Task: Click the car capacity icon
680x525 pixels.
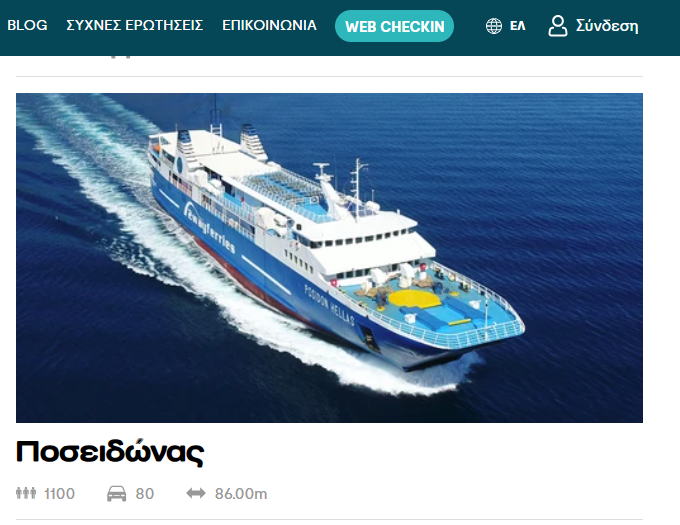Action: click(x=117, y=494)
